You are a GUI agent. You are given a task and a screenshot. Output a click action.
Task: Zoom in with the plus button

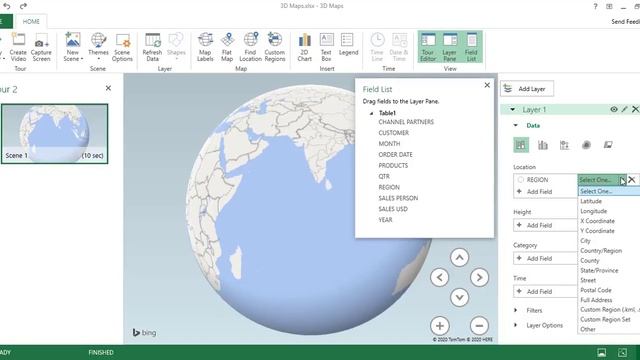pos(440,326)
